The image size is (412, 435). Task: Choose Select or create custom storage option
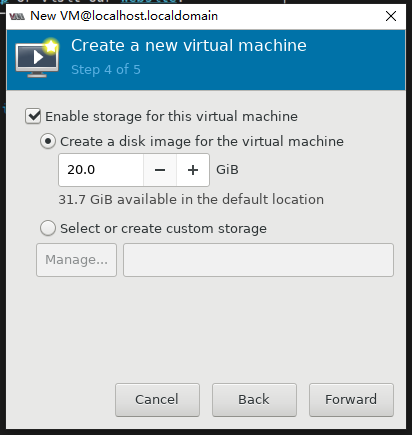pos(48,228)
